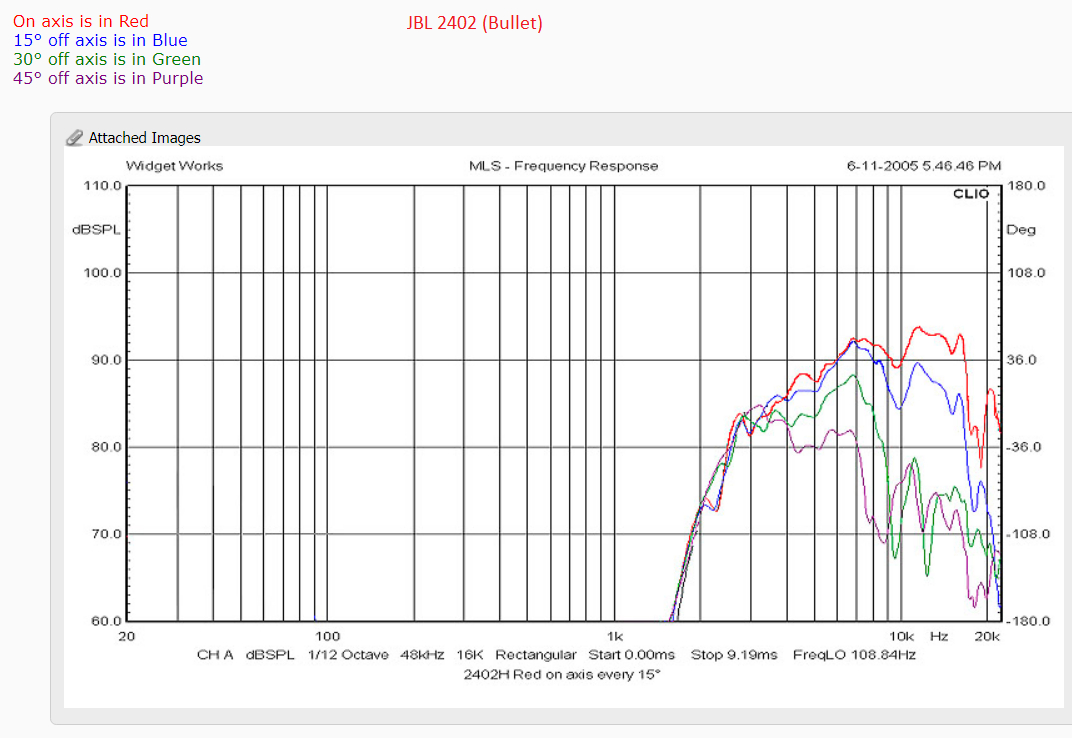
Task: Click the 180.0 degree axis value
Action: pos(1026,186)
